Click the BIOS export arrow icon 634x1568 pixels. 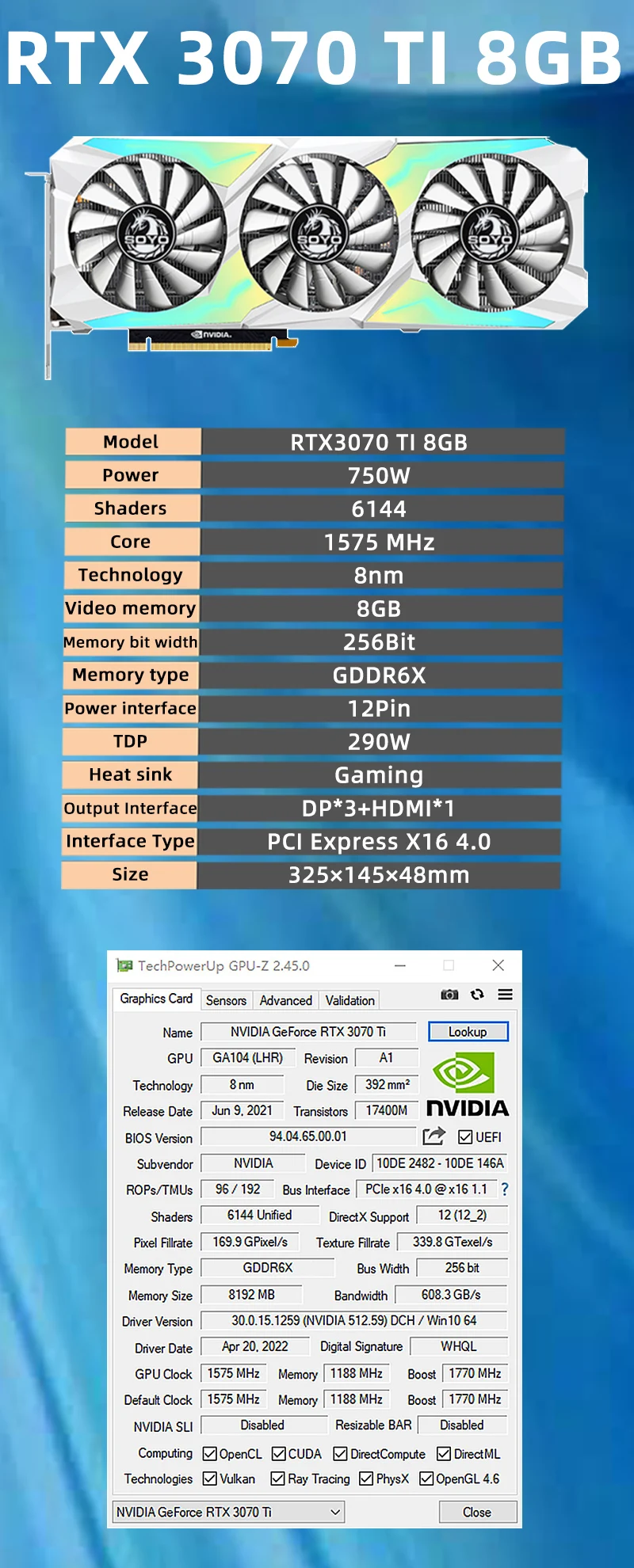[433, 1136]
